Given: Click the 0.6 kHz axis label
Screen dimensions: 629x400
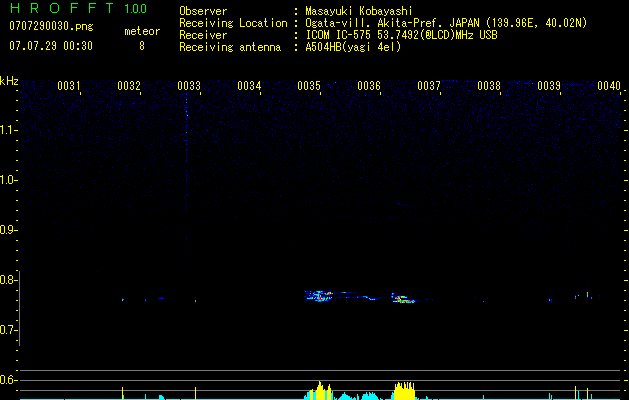Looking at the screenshot, I should click(8, 380).
